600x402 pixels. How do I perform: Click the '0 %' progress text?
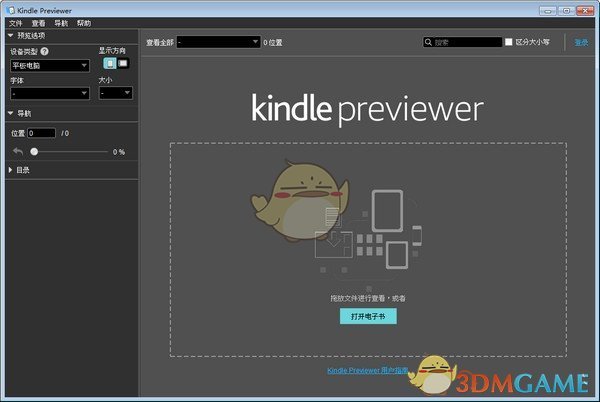click(x=119, y=152)
